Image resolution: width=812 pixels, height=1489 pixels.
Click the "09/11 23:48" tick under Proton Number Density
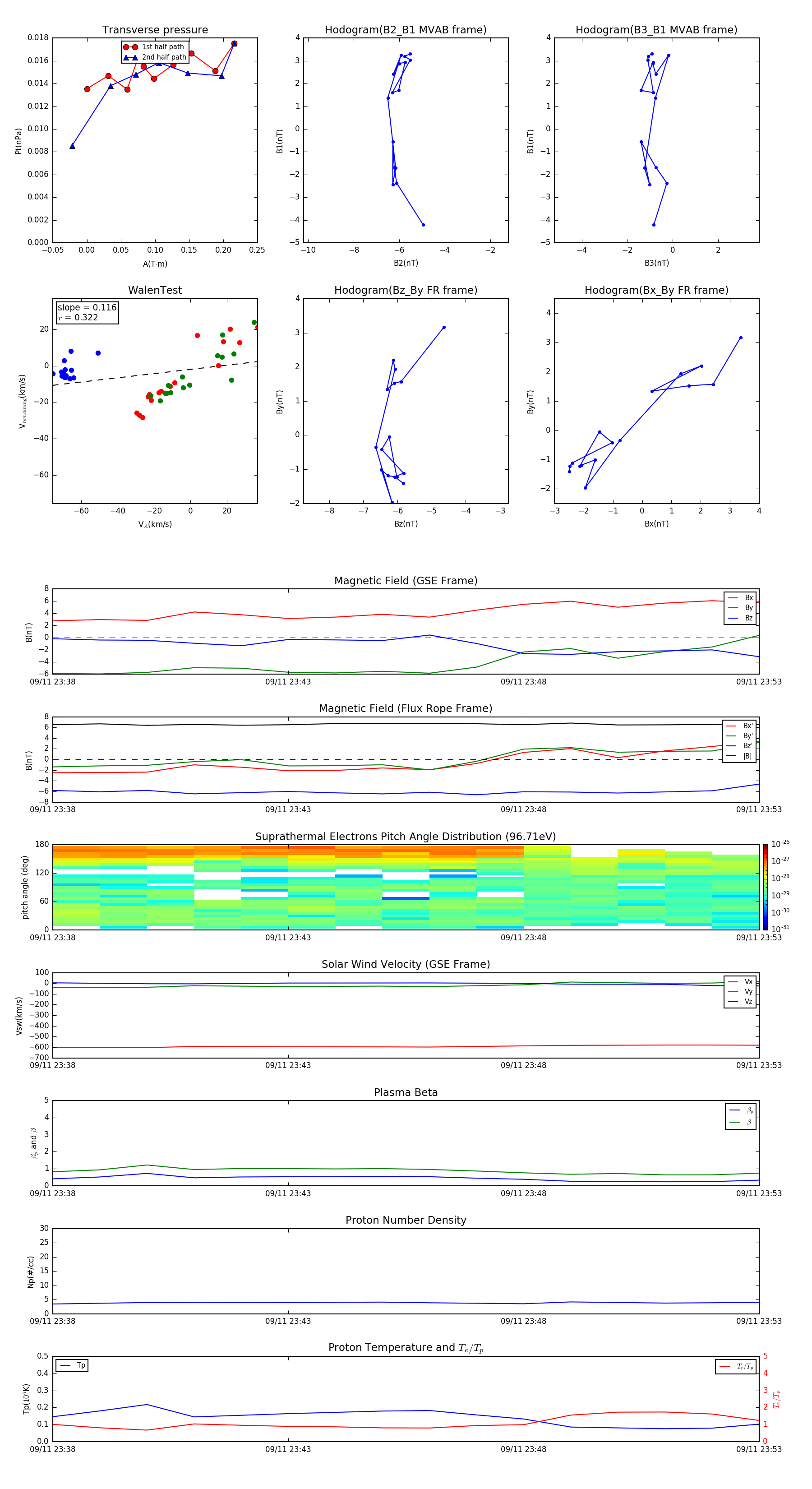click(524, 1321)
